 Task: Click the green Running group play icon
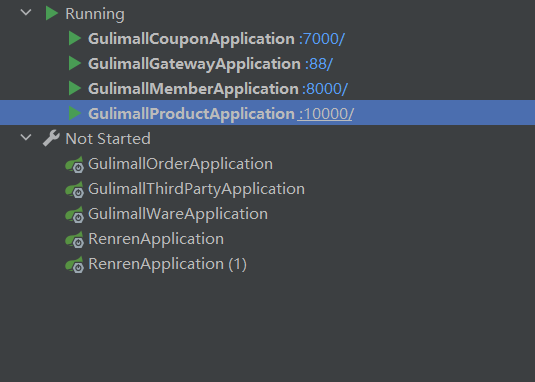tap(52, 13)
